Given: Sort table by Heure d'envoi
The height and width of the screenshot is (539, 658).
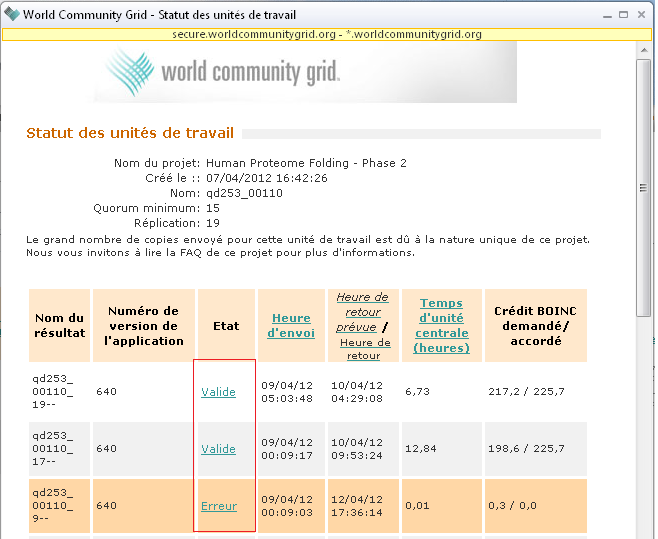Looking at the screenshot, I should (291, 325).
